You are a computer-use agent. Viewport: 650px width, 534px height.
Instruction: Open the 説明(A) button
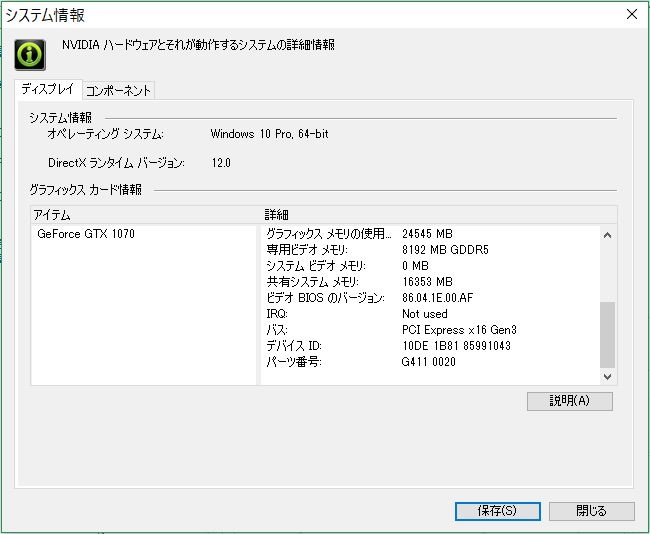pos(570,401)
